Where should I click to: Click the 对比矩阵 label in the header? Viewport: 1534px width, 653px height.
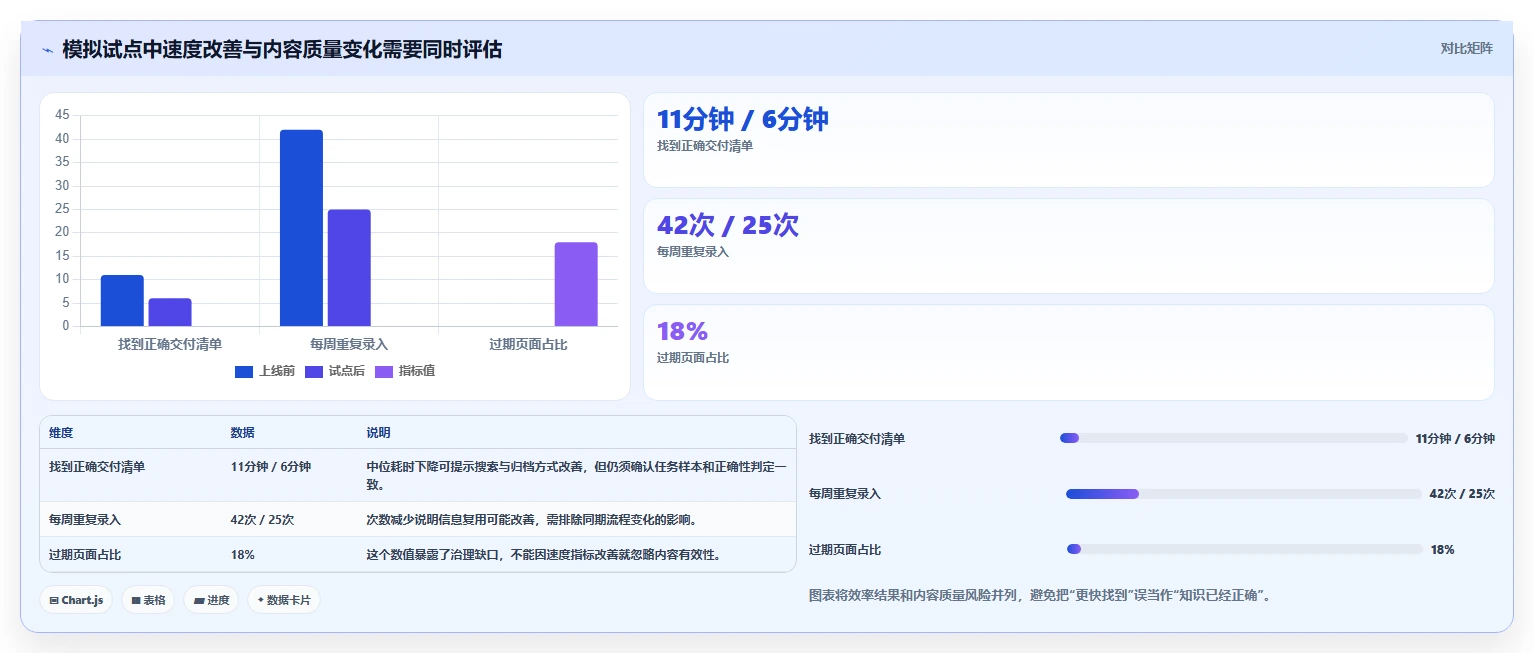pos(1466,49)
